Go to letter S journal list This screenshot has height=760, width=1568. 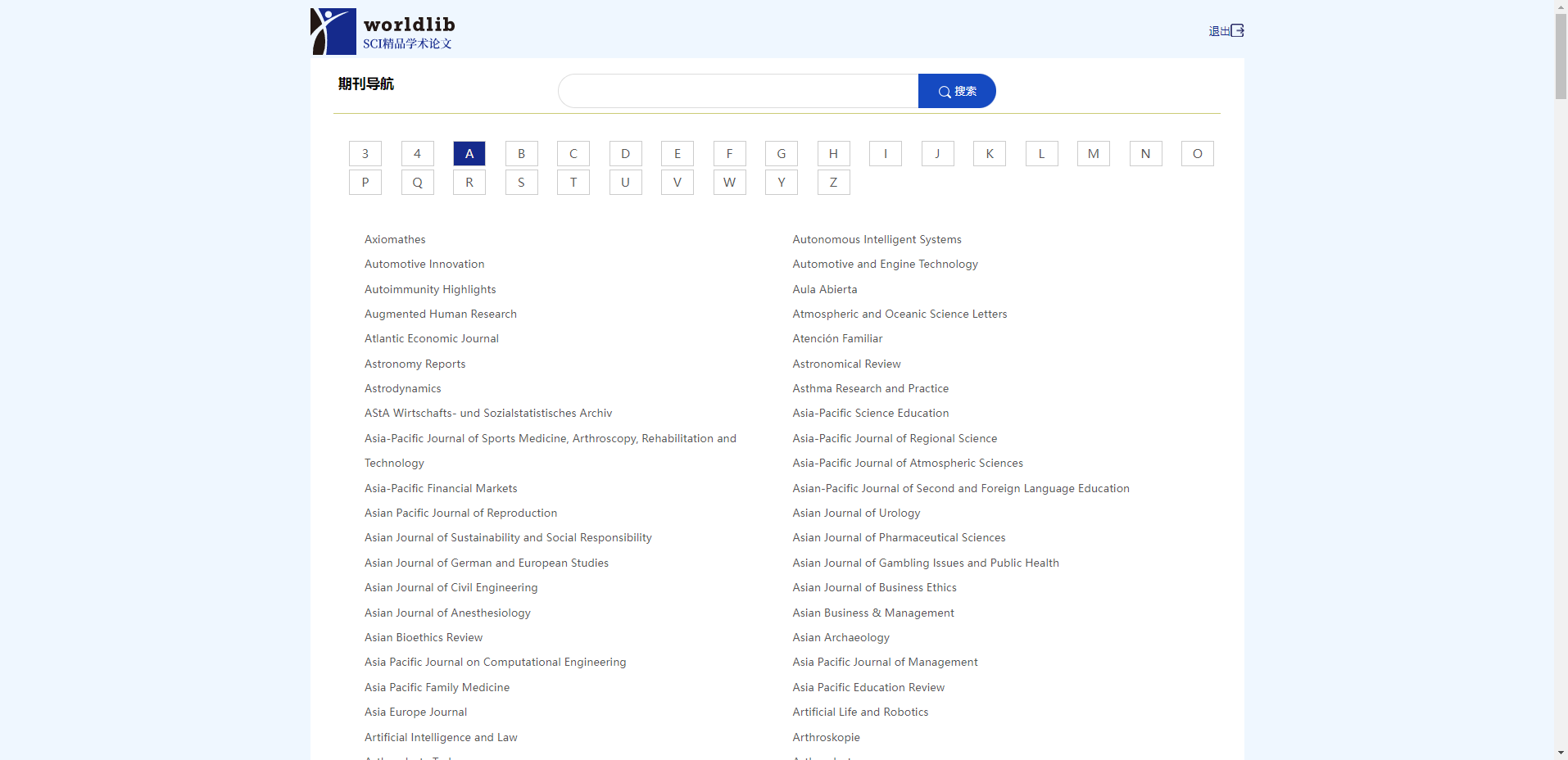(x=521, y=183)
